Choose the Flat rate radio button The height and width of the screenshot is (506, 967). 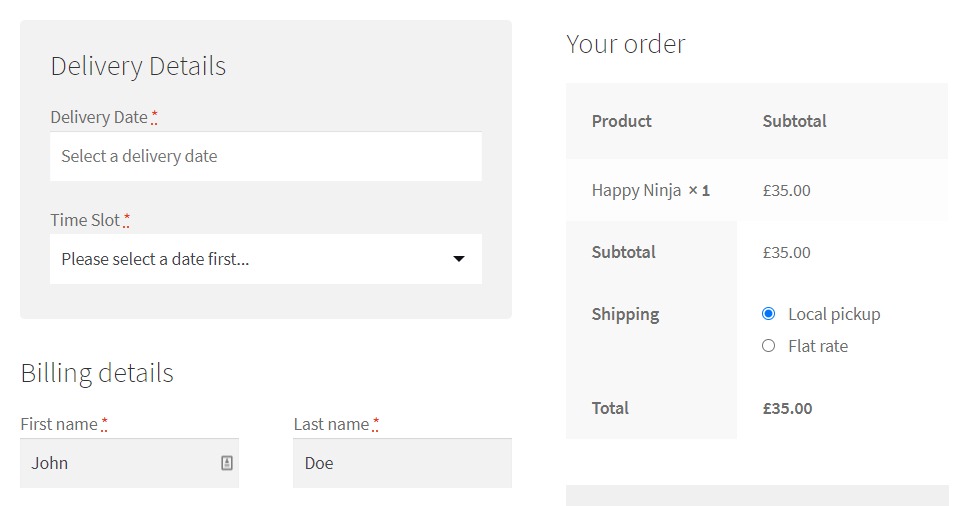tap(768, 346)
